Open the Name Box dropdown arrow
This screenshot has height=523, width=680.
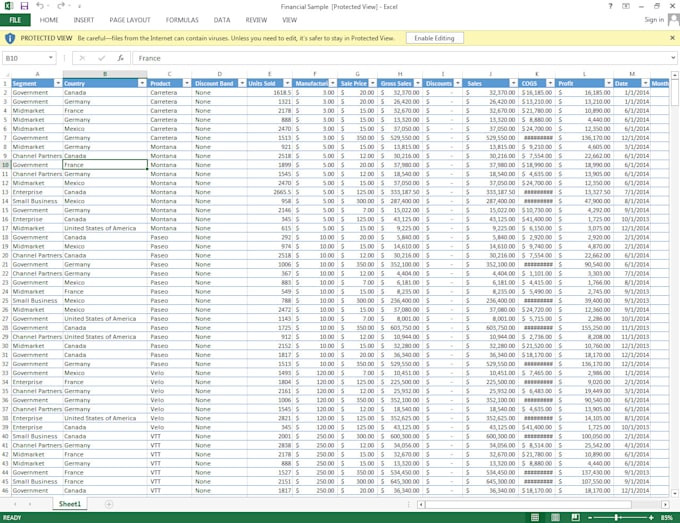[51, 58]
